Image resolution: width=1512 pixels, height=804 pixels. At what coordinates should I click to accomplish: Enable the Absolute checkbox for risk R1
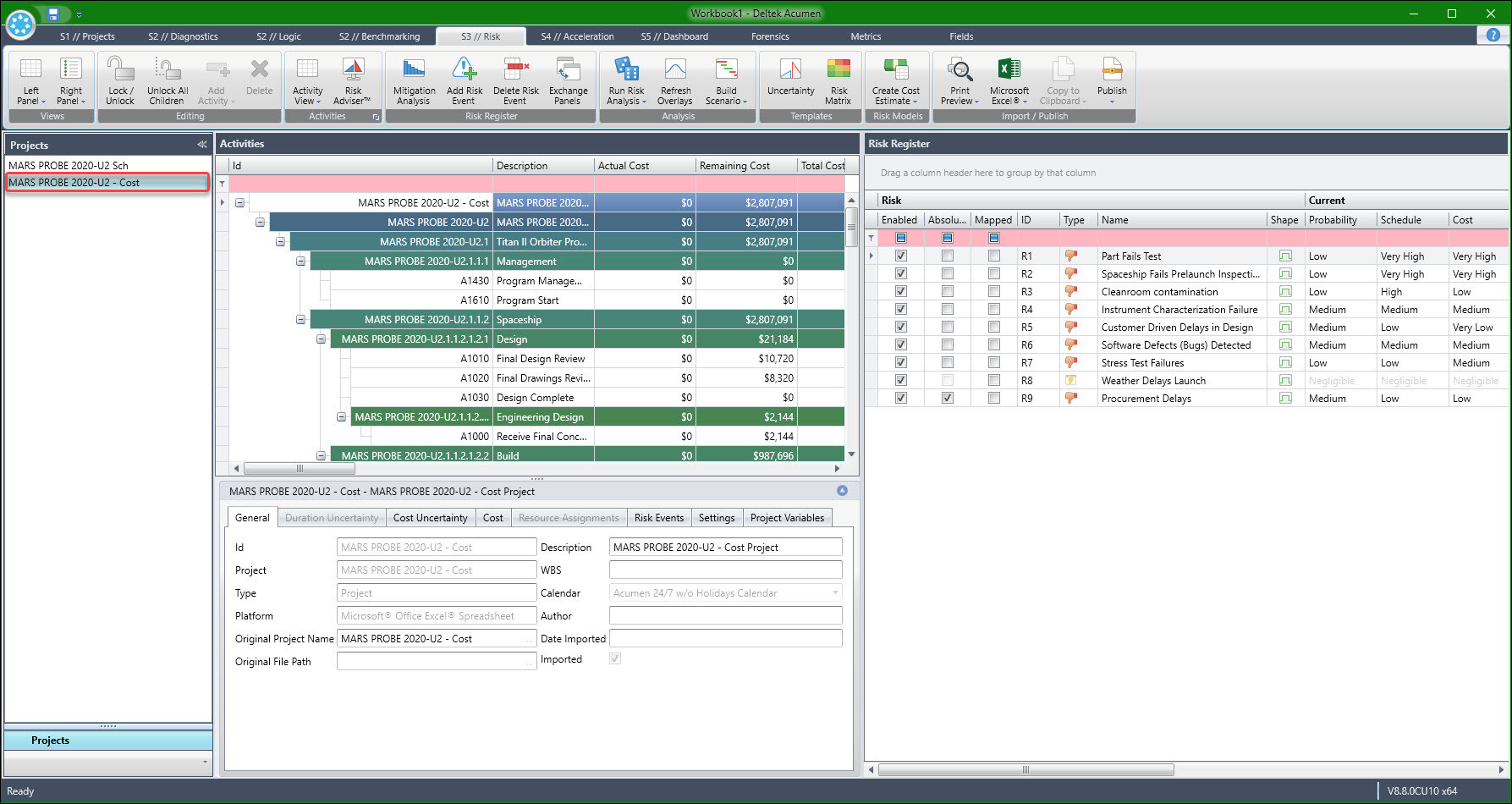click(947, 256)
